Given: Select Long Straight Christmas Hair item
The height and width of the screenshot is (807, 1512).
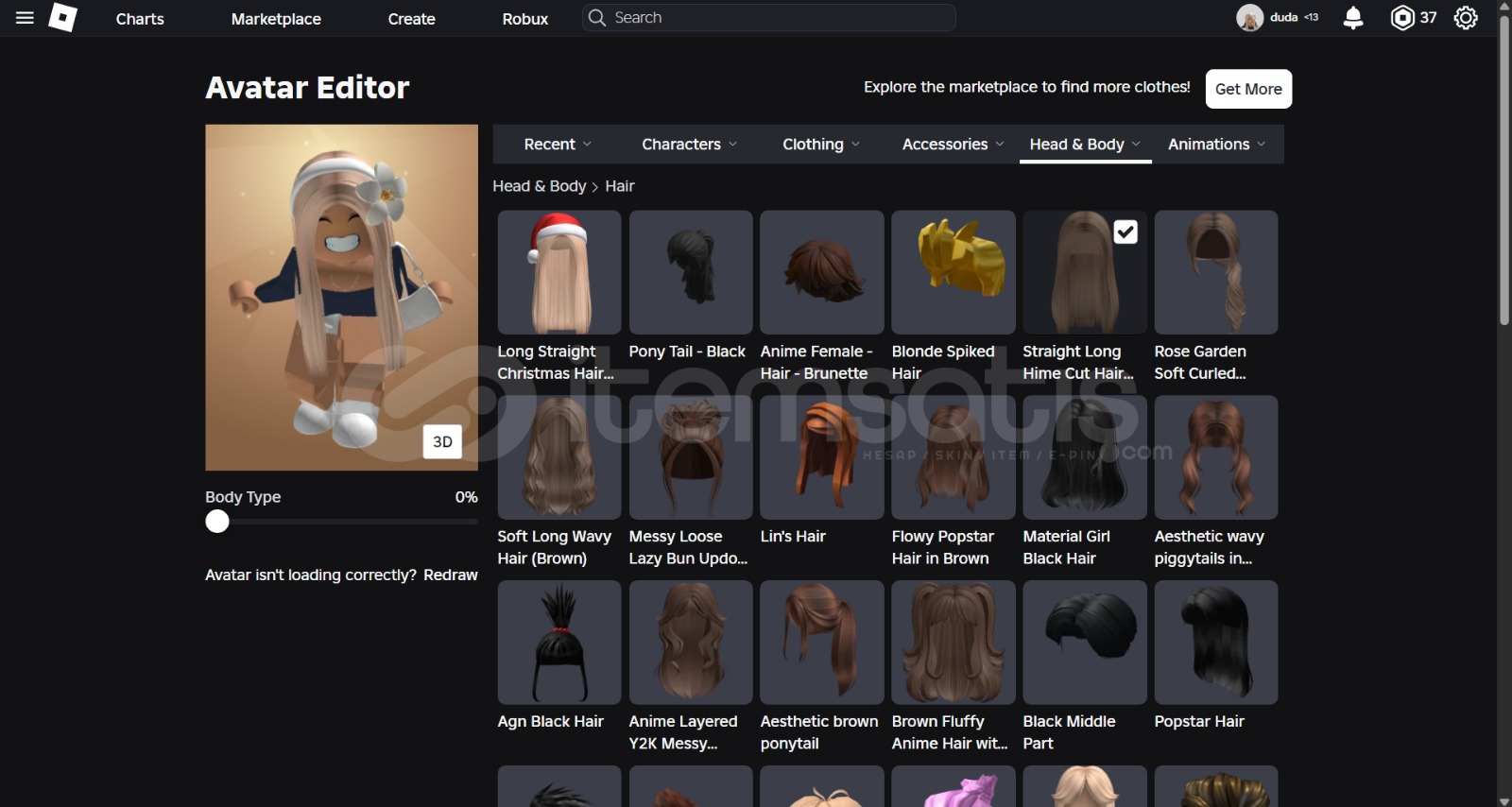Looking at the screenshot, I should (x=559, y=272).
